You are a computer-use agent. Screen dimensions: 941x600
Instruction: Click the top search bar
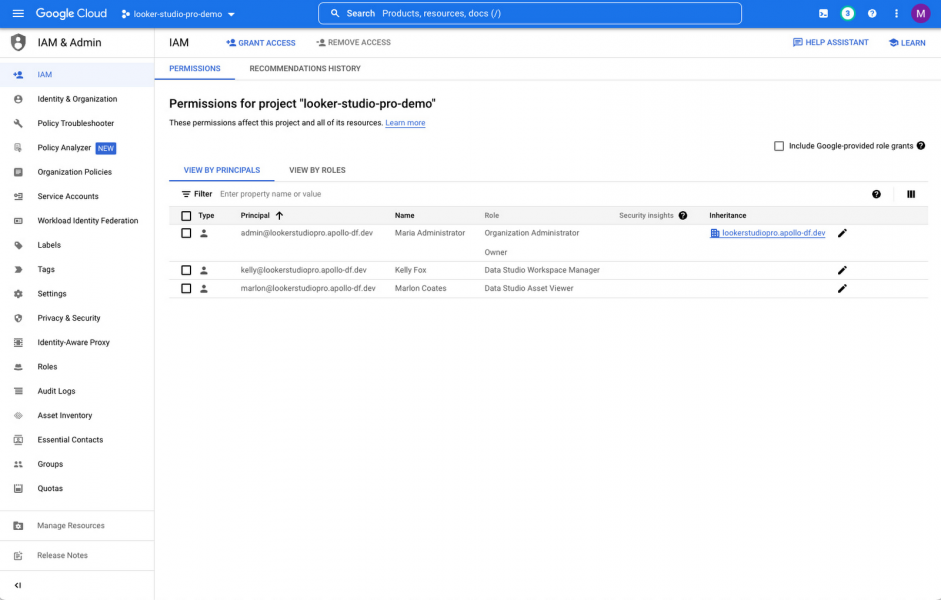click(530, 13)
